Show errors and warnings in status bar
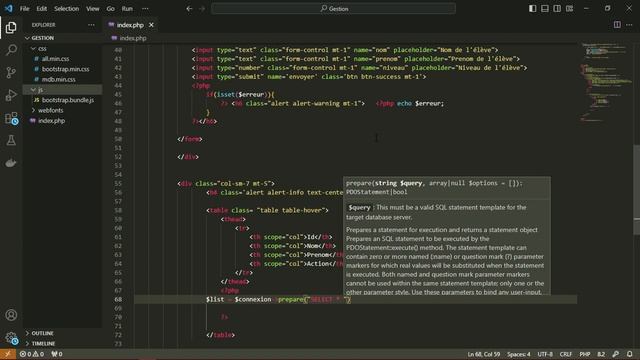The height and width of the screenshot is (360, 640). click(x=32, y=354)
